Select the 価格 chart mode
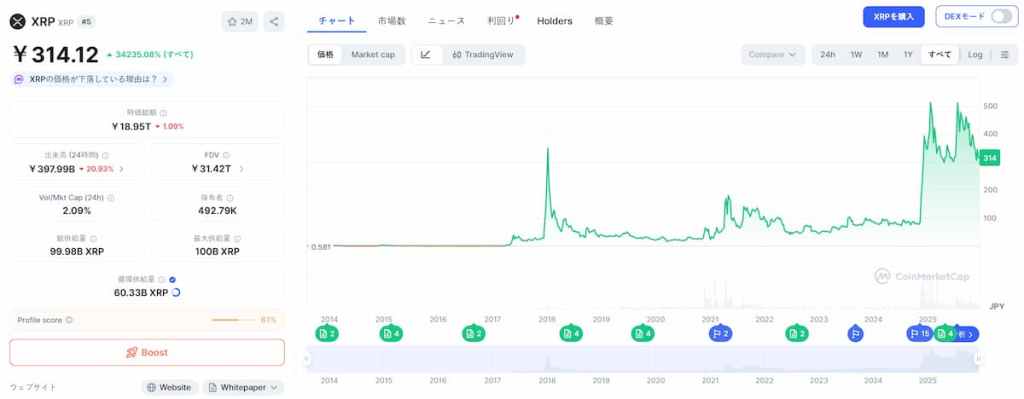Image resolution: width=1024 pixels, height=399 pixels. (325, 55)
